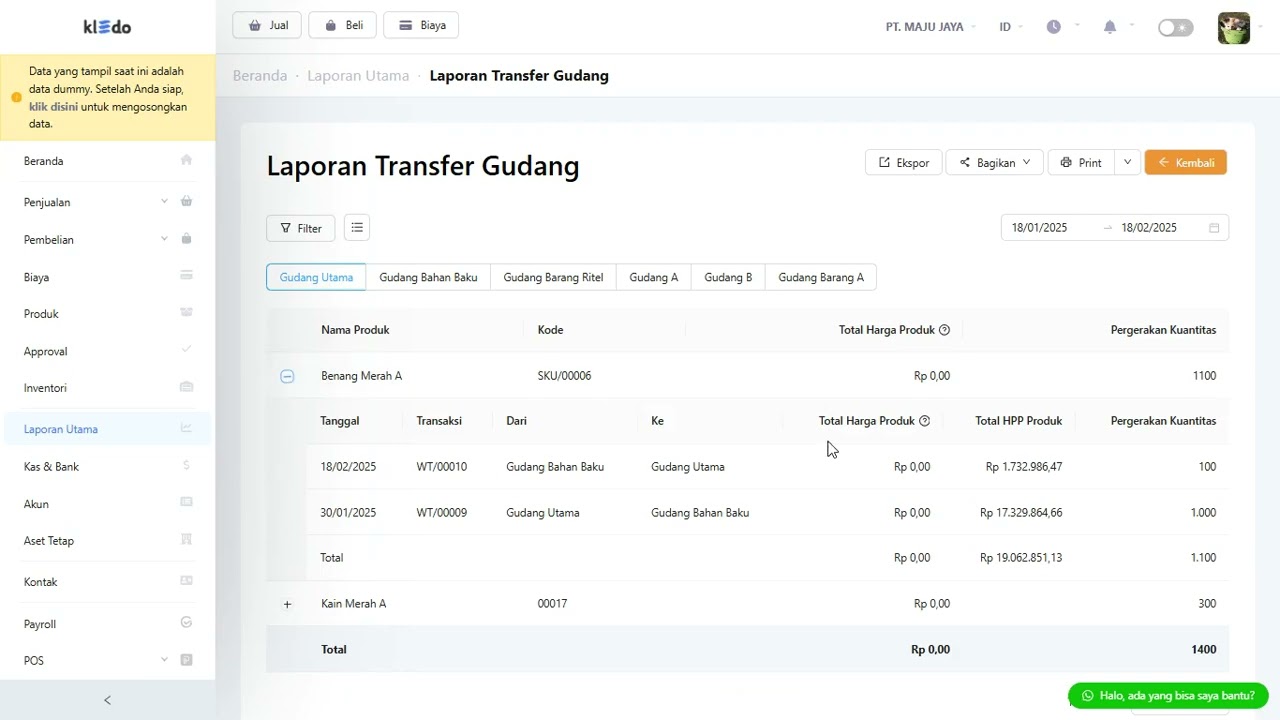Click the SKU/00006 code cell

[564, 376]
